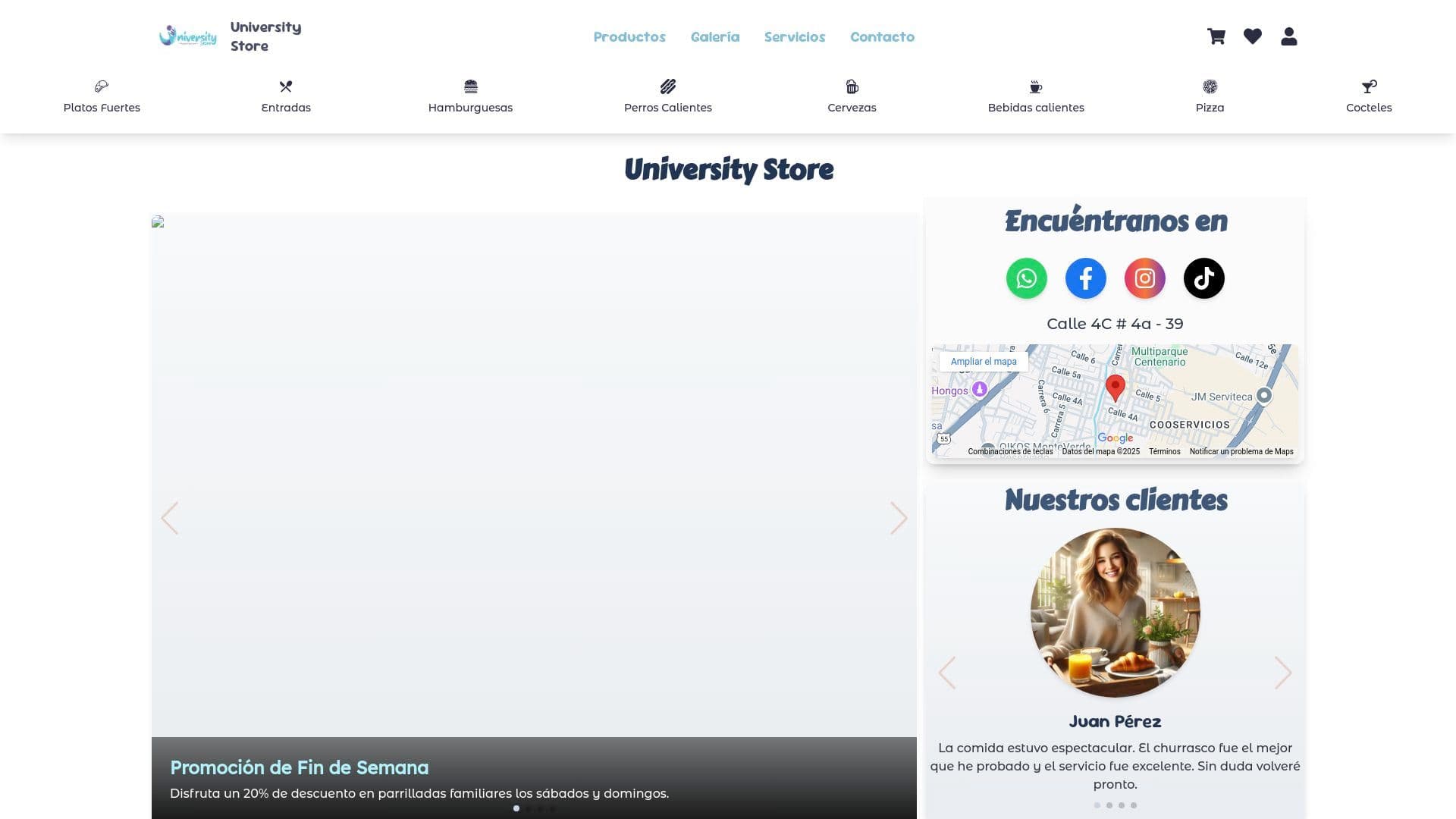Click the Multiparque Centenario map label
Image resolution: width=1456 pixels, height=819 pixels.
pos(1159,356)
